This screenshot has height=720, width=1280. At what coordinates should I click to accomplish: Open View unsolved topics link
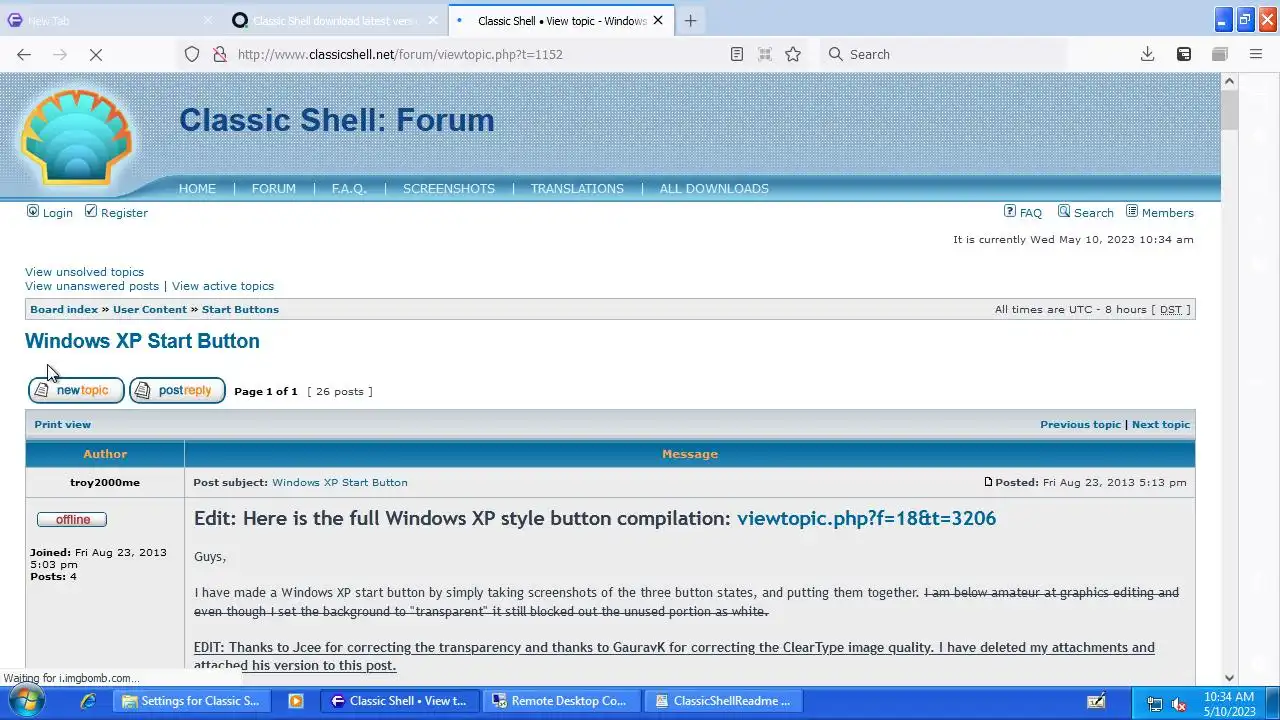pyautogui.click(x=84, y=272)
